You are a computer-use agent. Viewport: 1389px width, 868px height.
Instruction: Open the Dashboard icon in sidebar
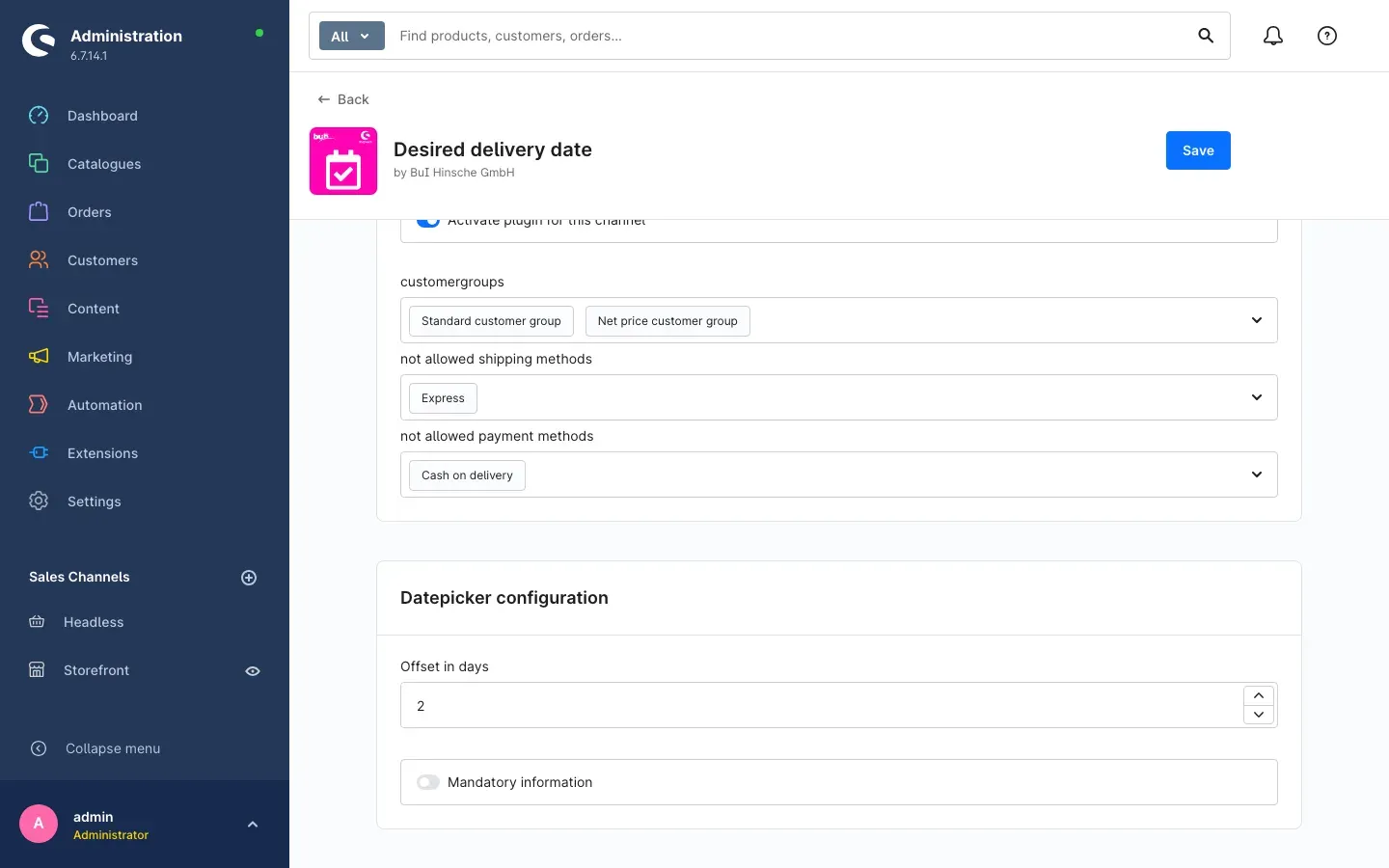(x=39, y=116)
